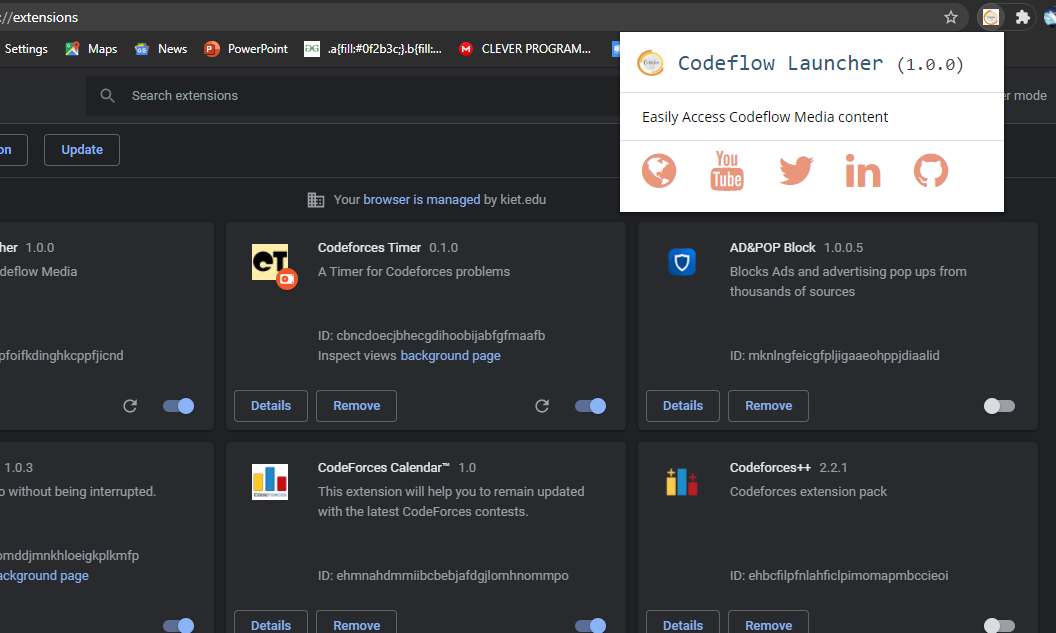Image resolution: width=1056 pixels, height=633 pixels.
Task: Disable the Codeflow Launcher card toggle
Action: (x=178, y=406)
